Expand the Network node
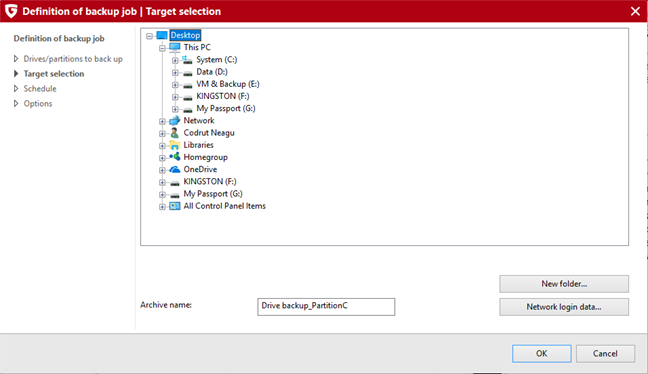648x374 pixels. click(x=162, y=121)
